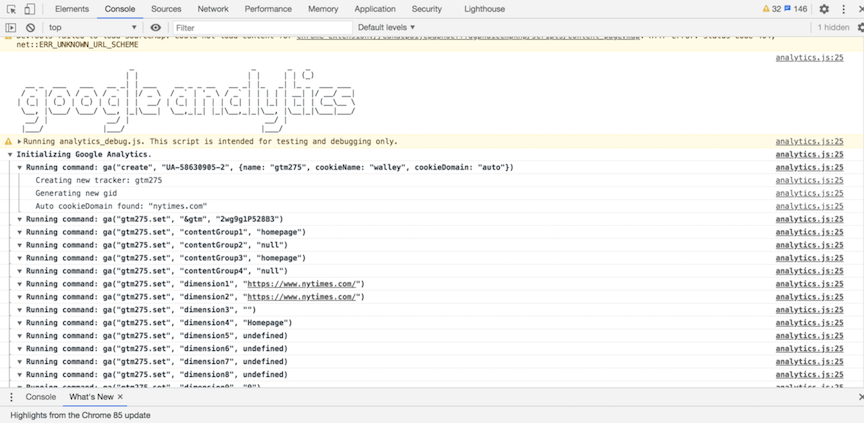Open the Default levels dropdown
The image size is (864, 423).
tap(386, 28)
